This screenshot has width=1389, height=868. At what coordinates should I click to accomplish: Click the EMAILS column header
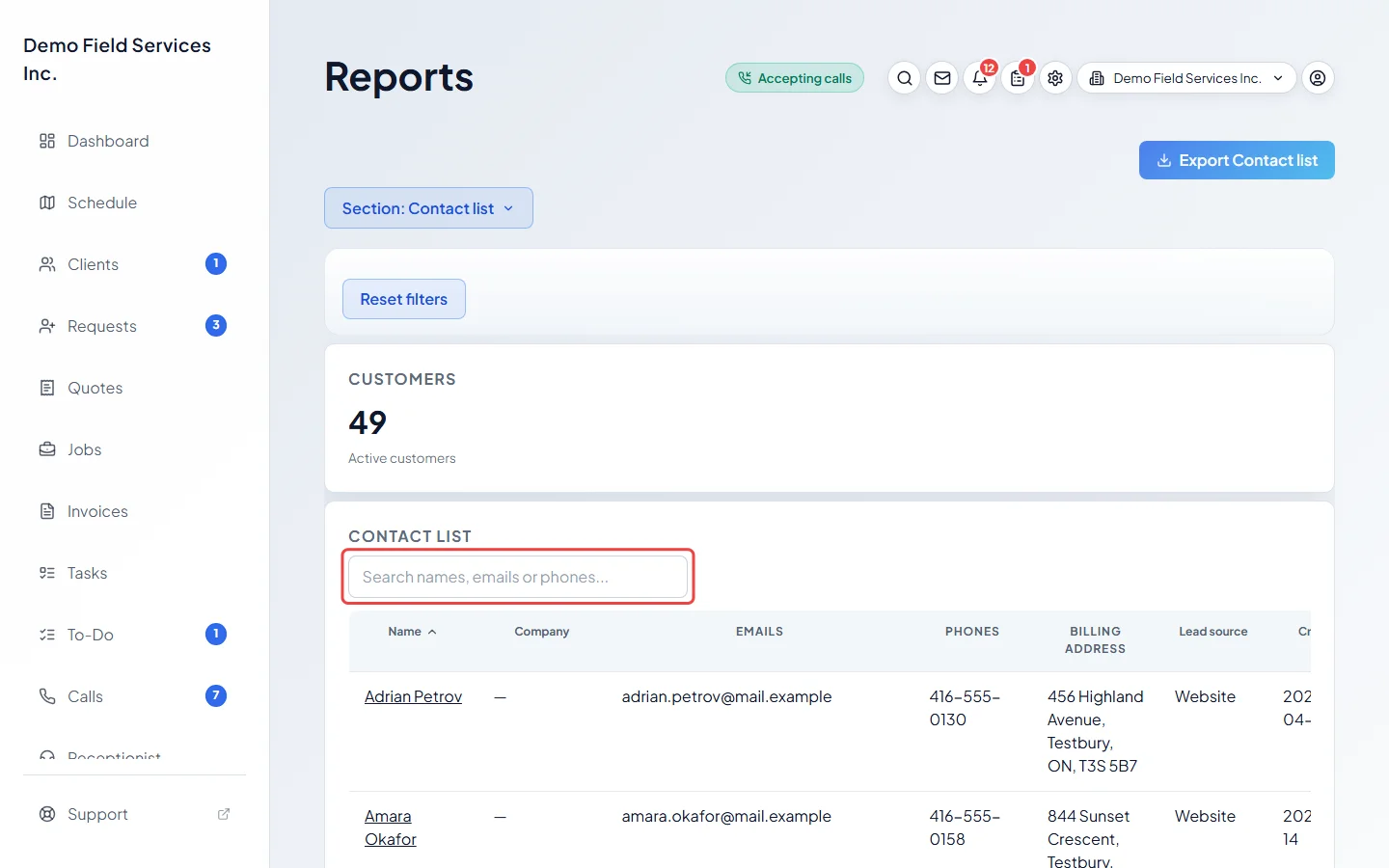(x=759, y=632)
